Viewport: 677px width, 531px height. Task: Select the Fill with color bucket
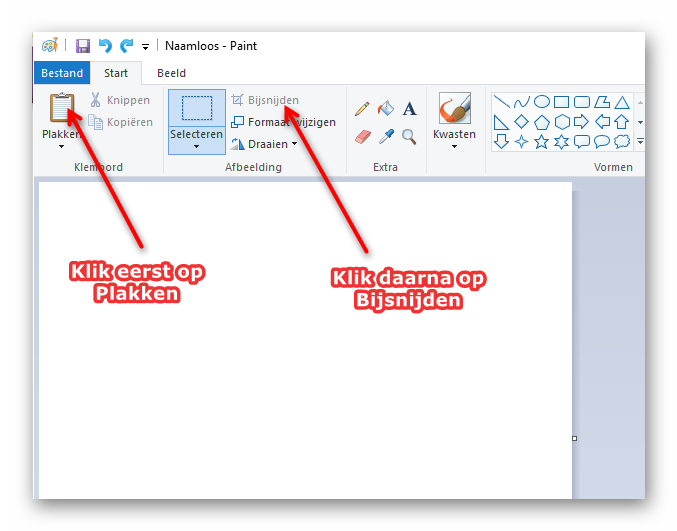[x=385, y=108]
